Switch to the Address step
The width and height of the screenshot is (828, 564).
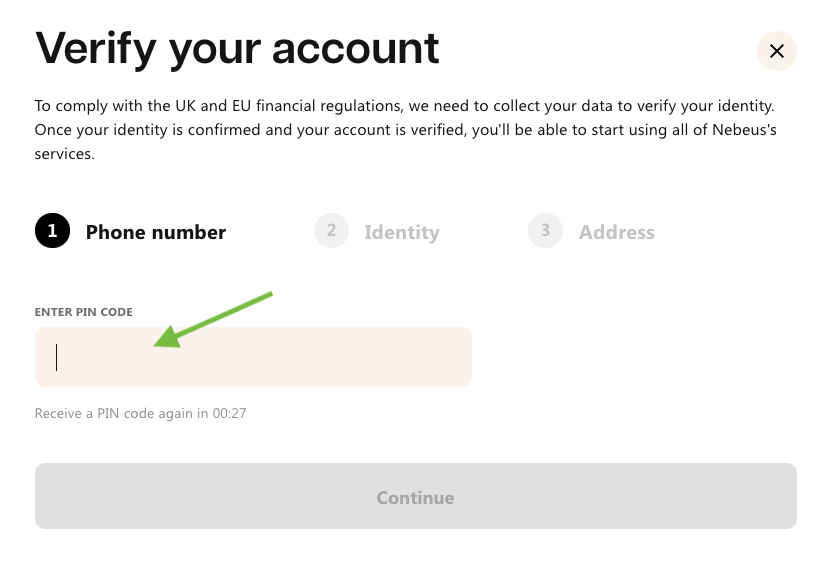(617, 232)
